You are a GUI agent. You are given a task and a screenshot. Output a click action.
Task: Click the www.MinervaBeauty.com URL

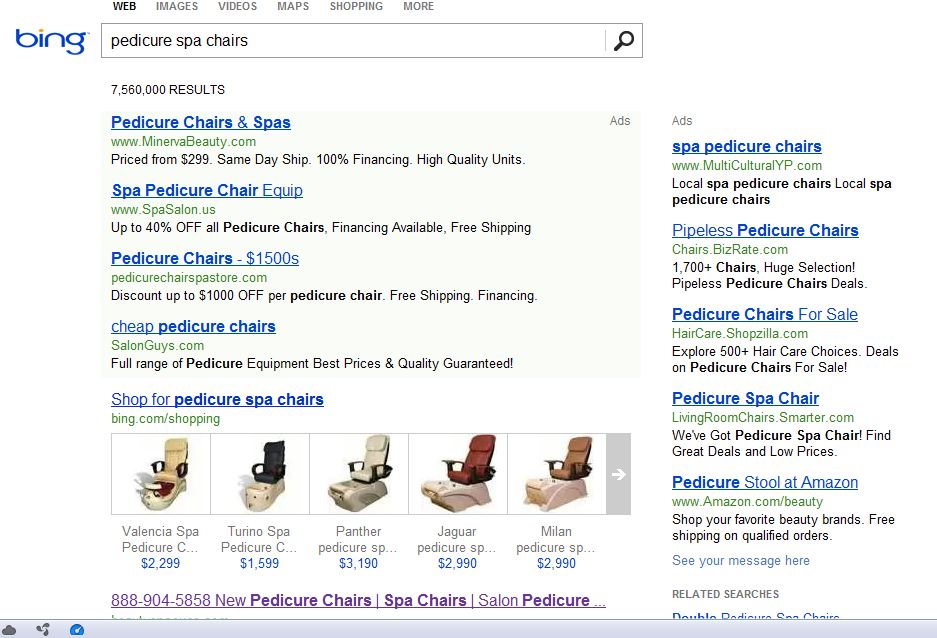pyautogui.click(x=183, y=142)
